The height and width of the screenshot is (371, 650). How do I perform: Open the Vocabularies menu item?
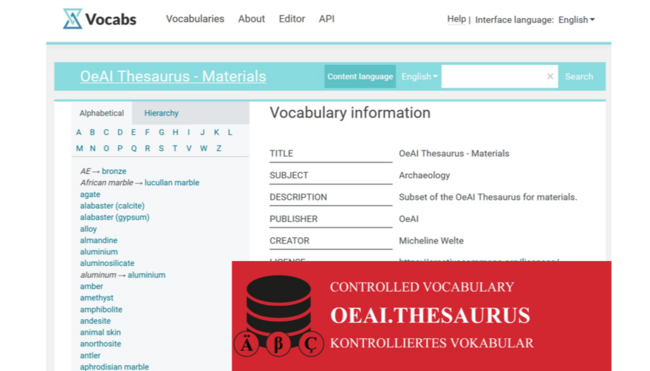(x=195, y=19)
